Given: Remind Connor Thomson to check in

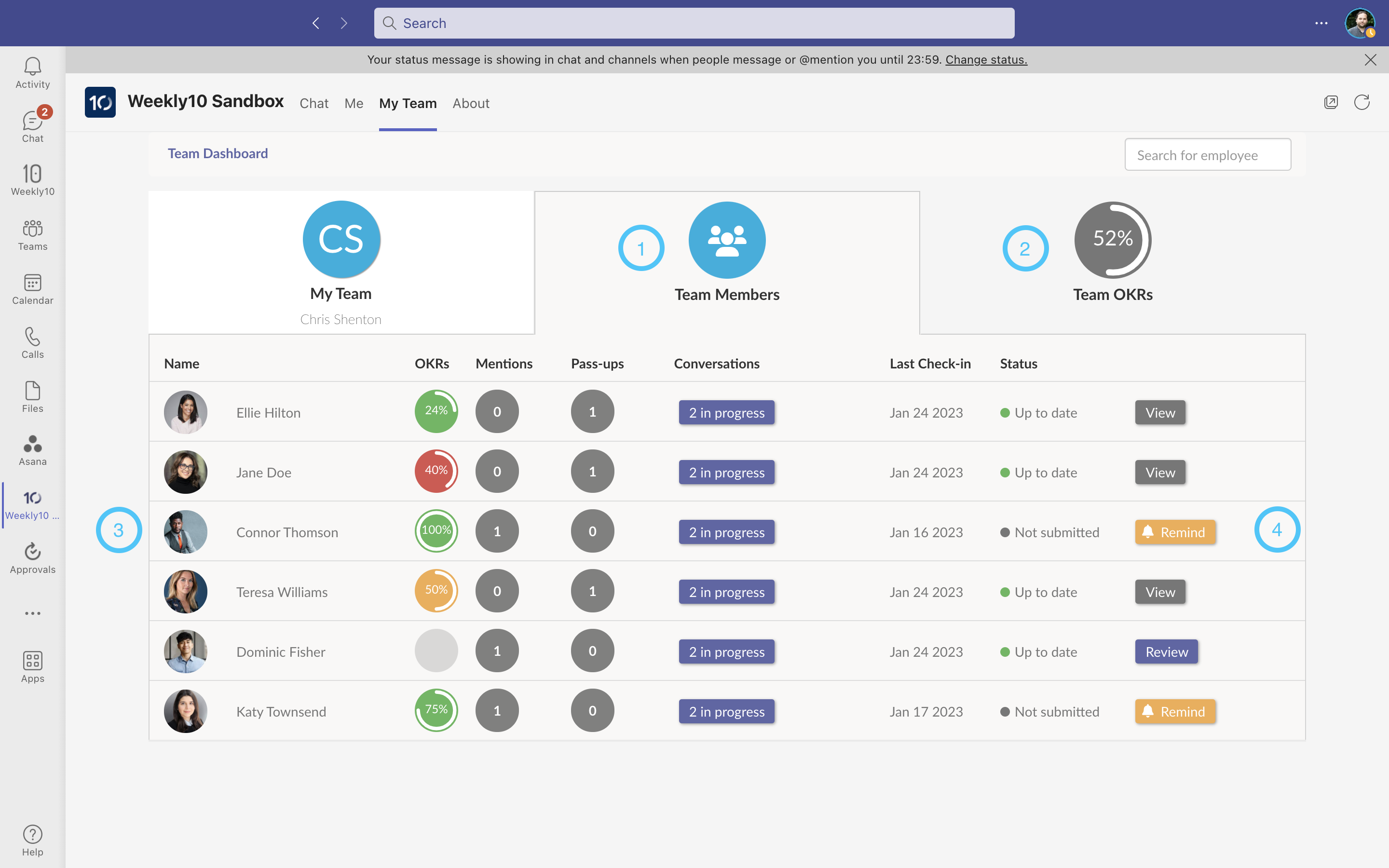Looking at the screenshot, I should [x=1175, y=532].
